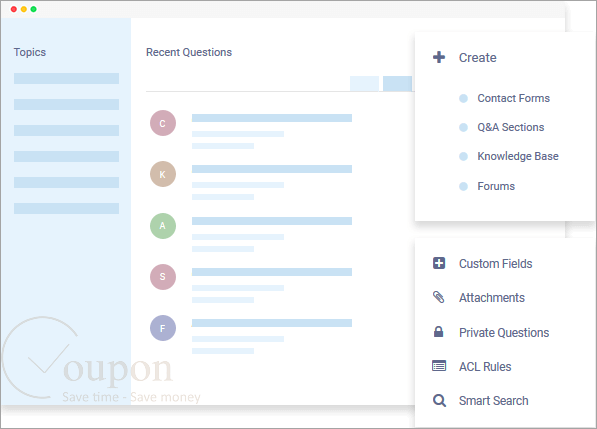Viewport: 597px width, 429px height.
Task: Select the bullet next to Forums
Action: (x=463, y=186)
